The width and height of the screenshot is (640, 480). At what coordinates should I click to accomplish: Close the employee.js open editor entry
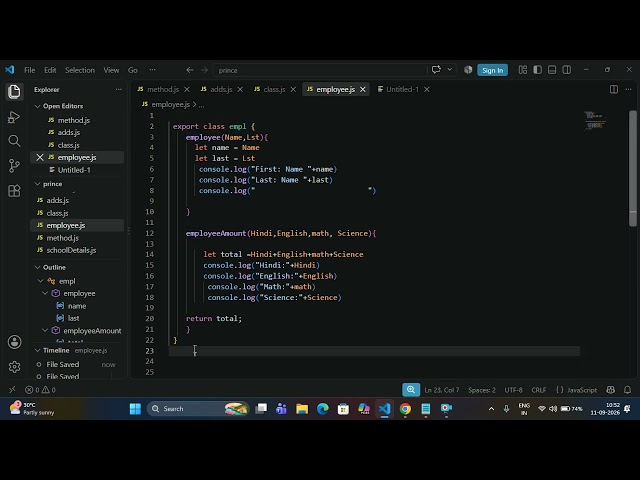tap(40, 158)
